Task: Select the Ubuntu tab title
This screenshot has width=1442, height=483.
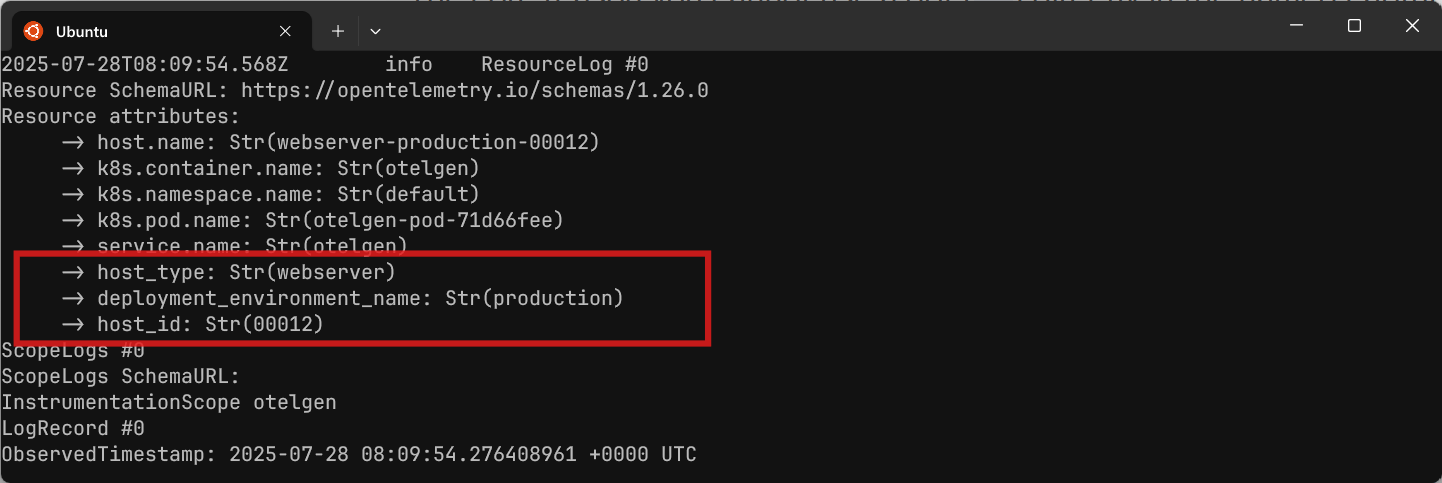Action: (82, 32)
